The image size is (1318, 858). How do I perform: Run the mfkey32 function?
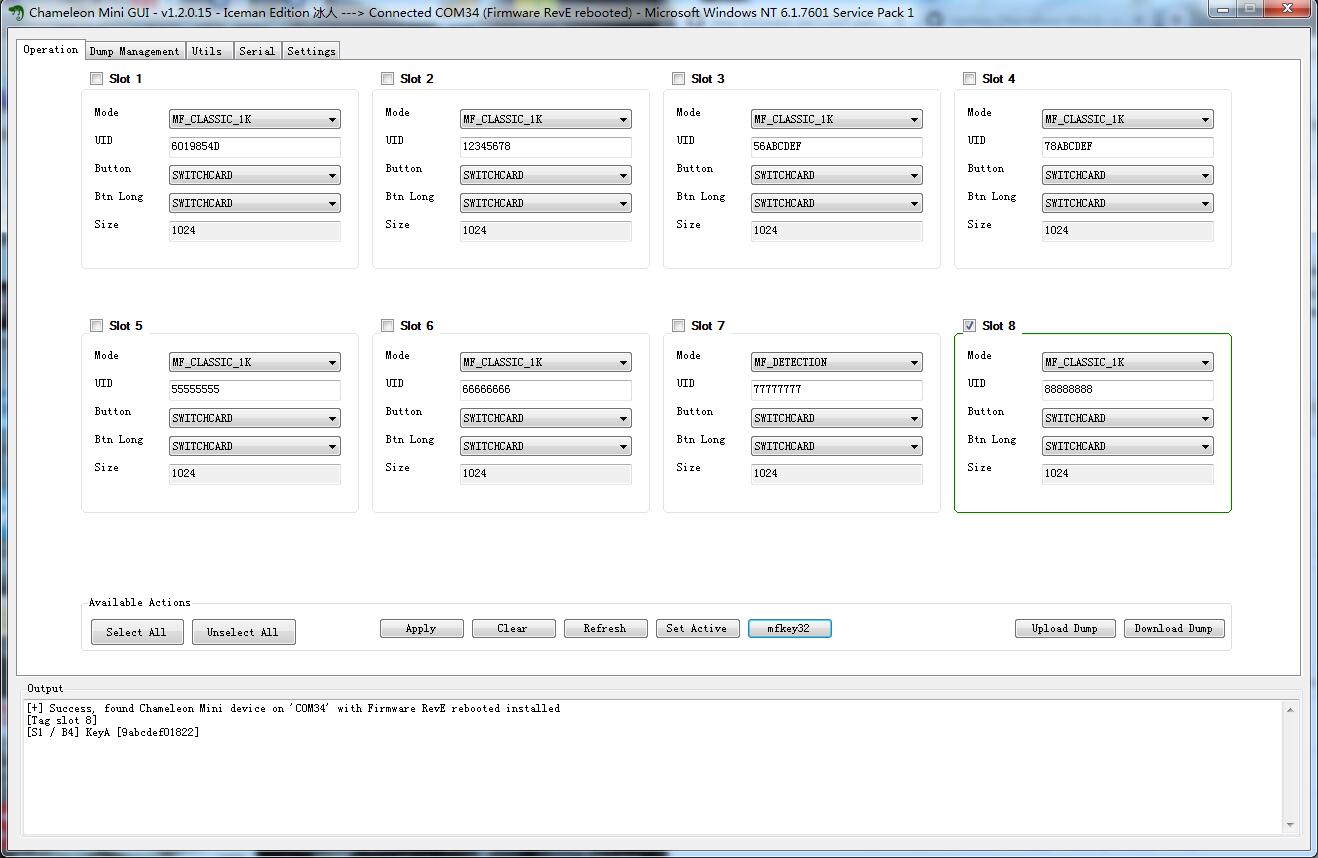(x=789, y=628)
